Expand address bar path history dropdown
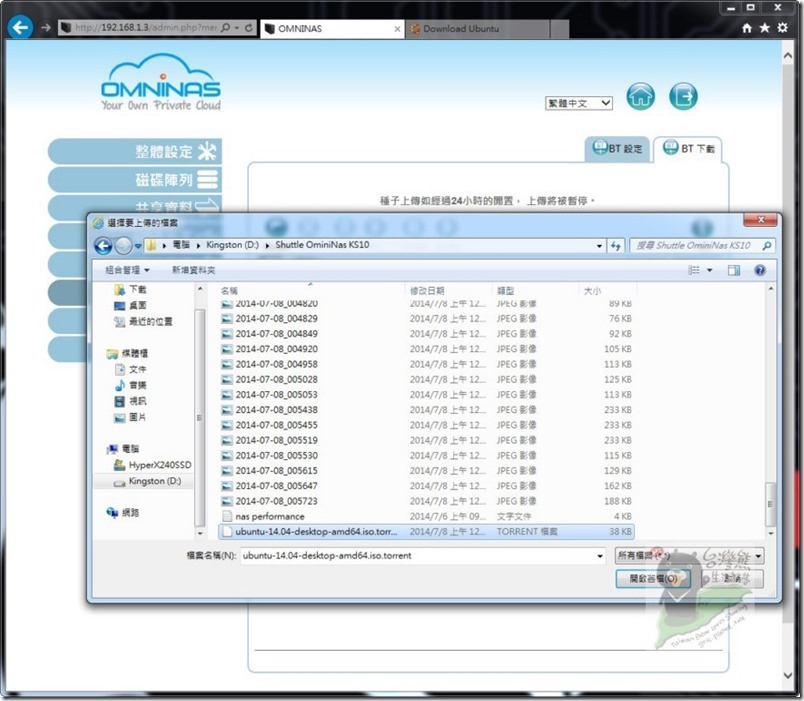Viewport: 804px width, 701px height. pyautogui.click(x=599, y=246)
